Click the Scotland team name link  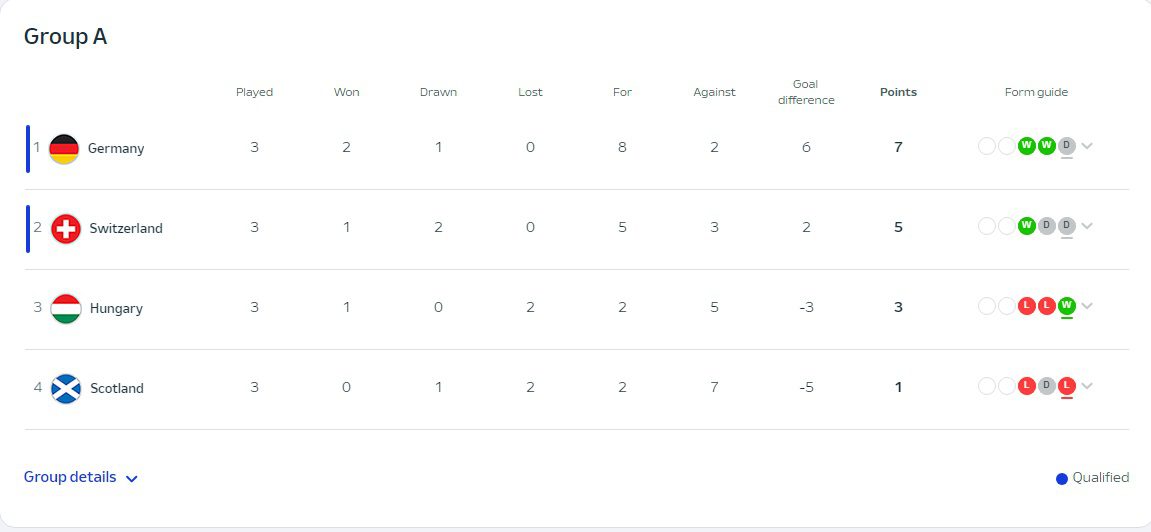(x=117, y=388)
